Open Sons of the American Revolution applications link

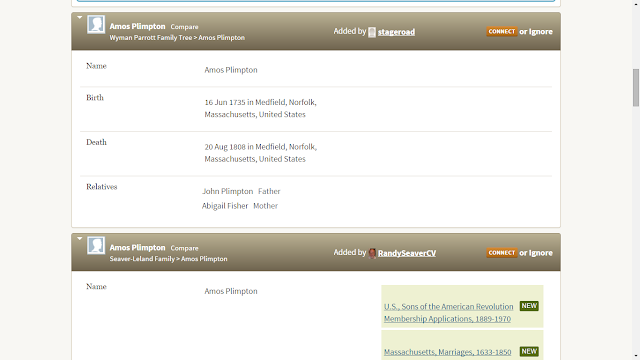point(449,313)
